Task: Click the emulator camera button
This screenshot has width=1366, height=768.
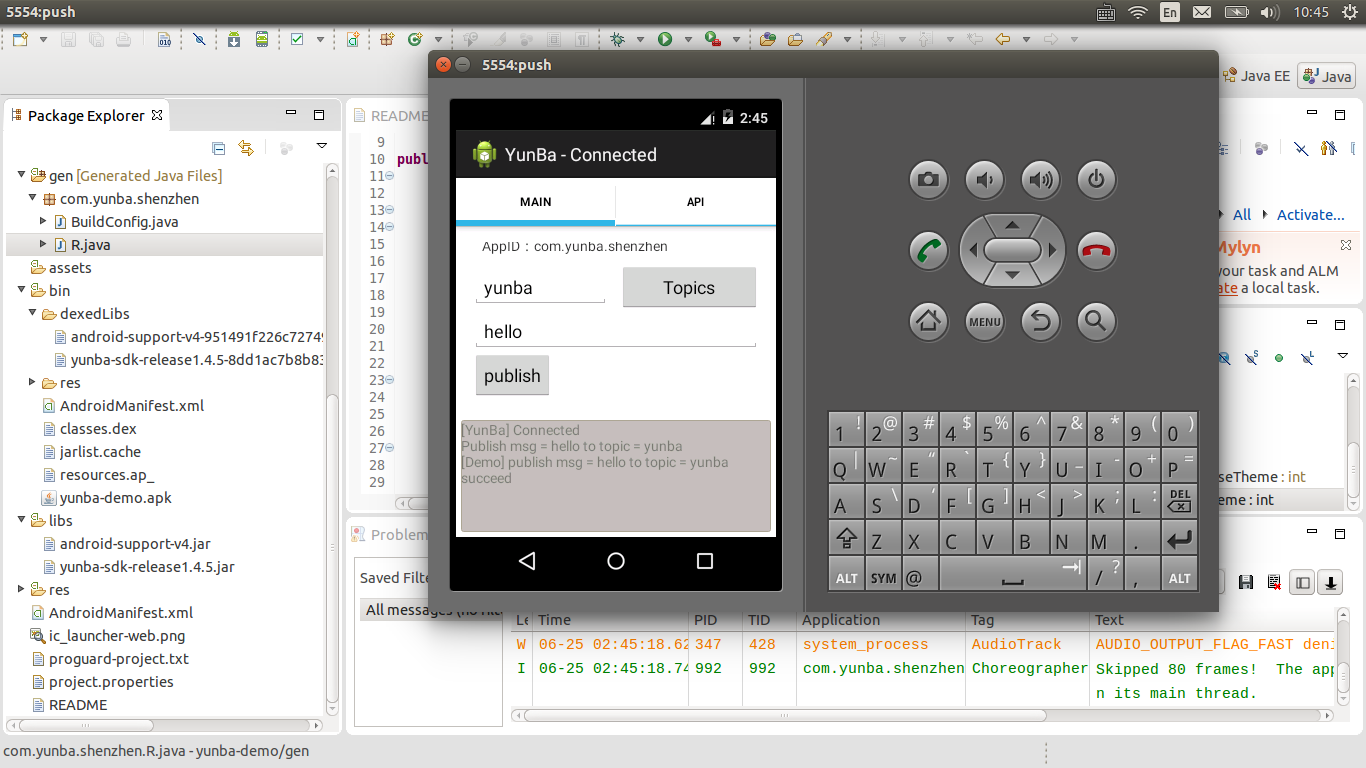Action: click(929, 180)
